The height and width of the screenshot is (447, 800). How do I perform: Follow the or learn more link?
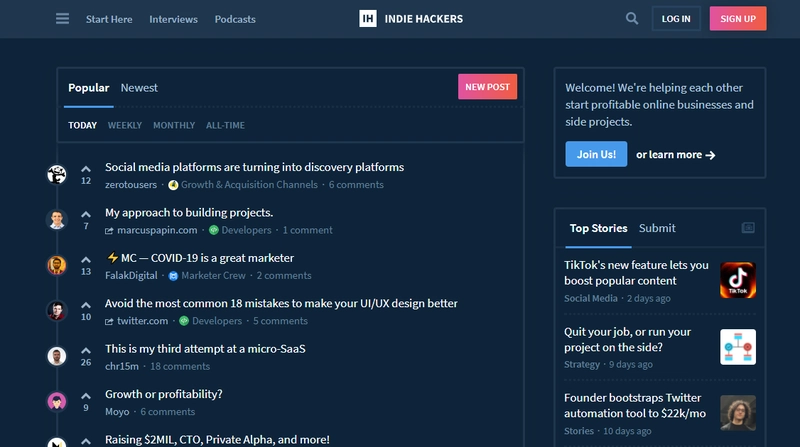pos(676,155)
